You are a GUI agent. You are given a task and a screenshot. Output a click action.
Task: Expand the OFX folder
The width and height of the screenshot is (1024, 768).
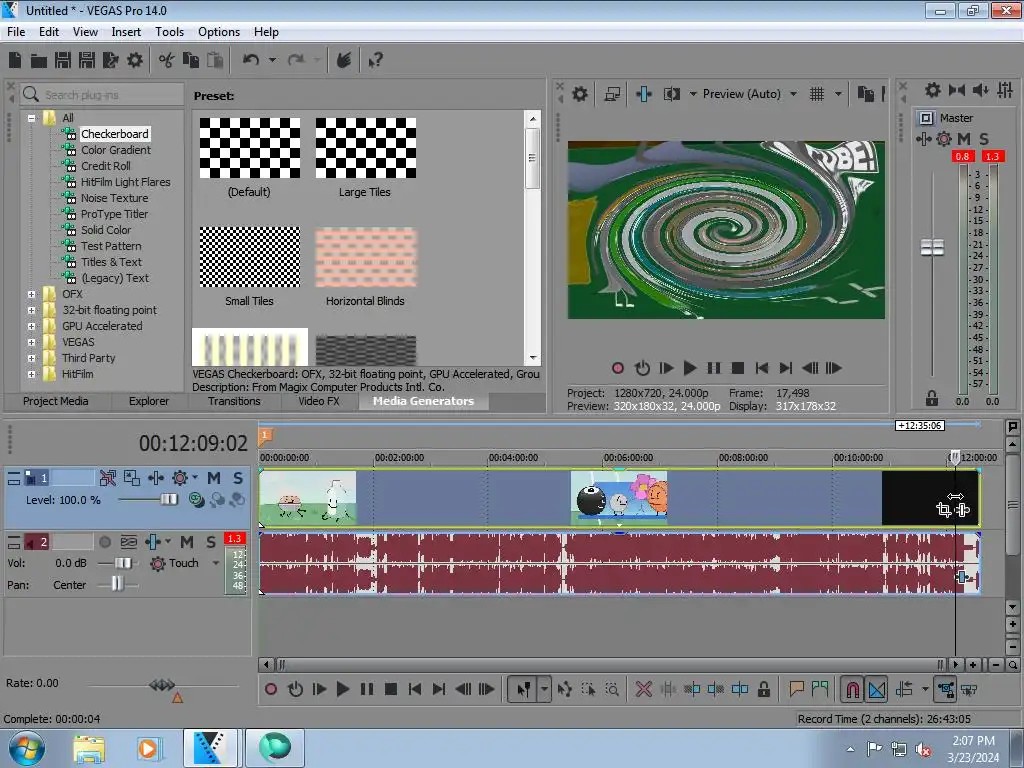pyautogui.click(x=31, y=295)
